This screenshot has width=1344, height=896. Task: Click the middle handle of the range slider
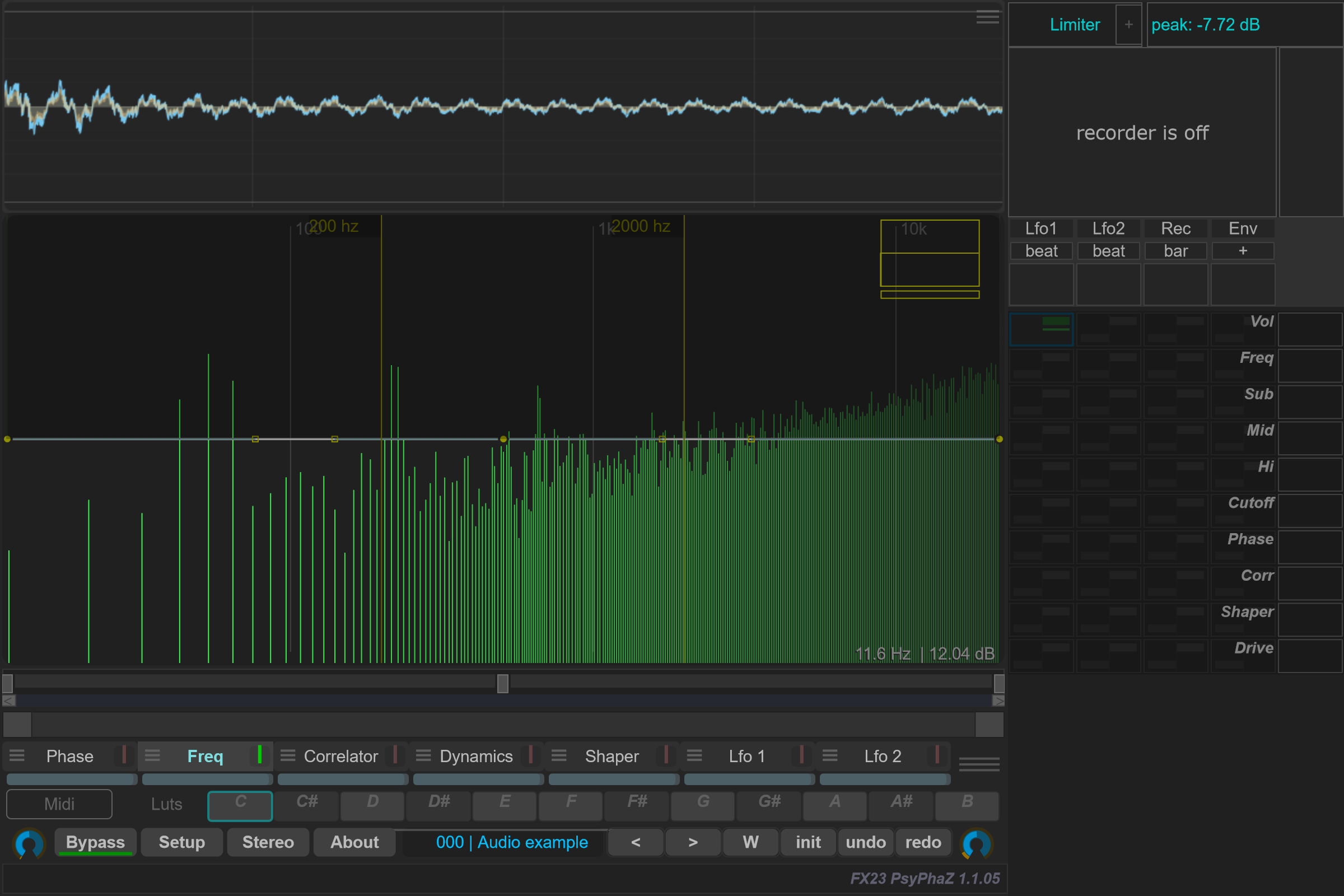[503, 683]
